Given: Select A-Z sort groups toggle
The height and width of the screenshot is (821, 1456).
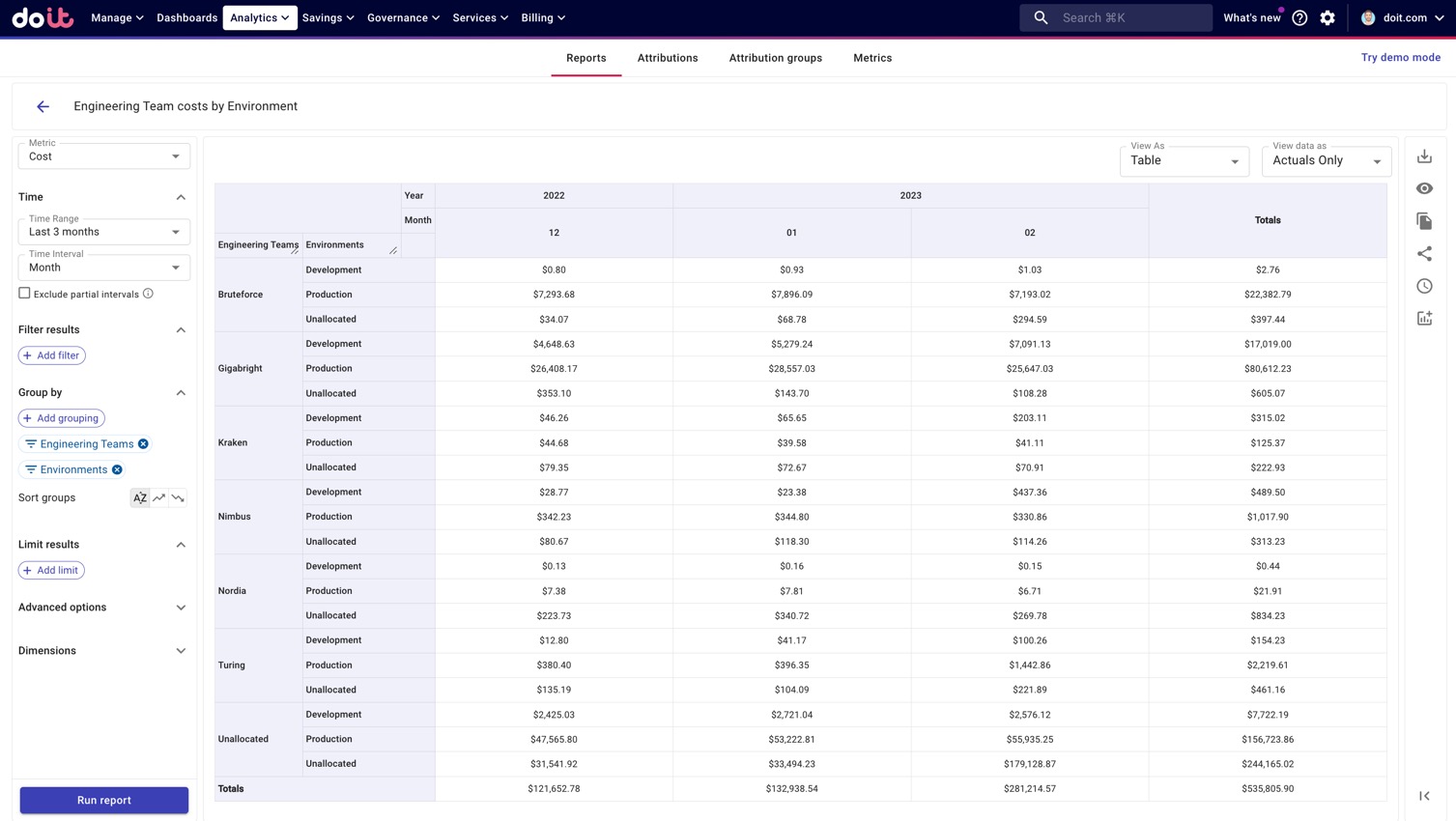Looking at the screenshot, I should [140, 497].
